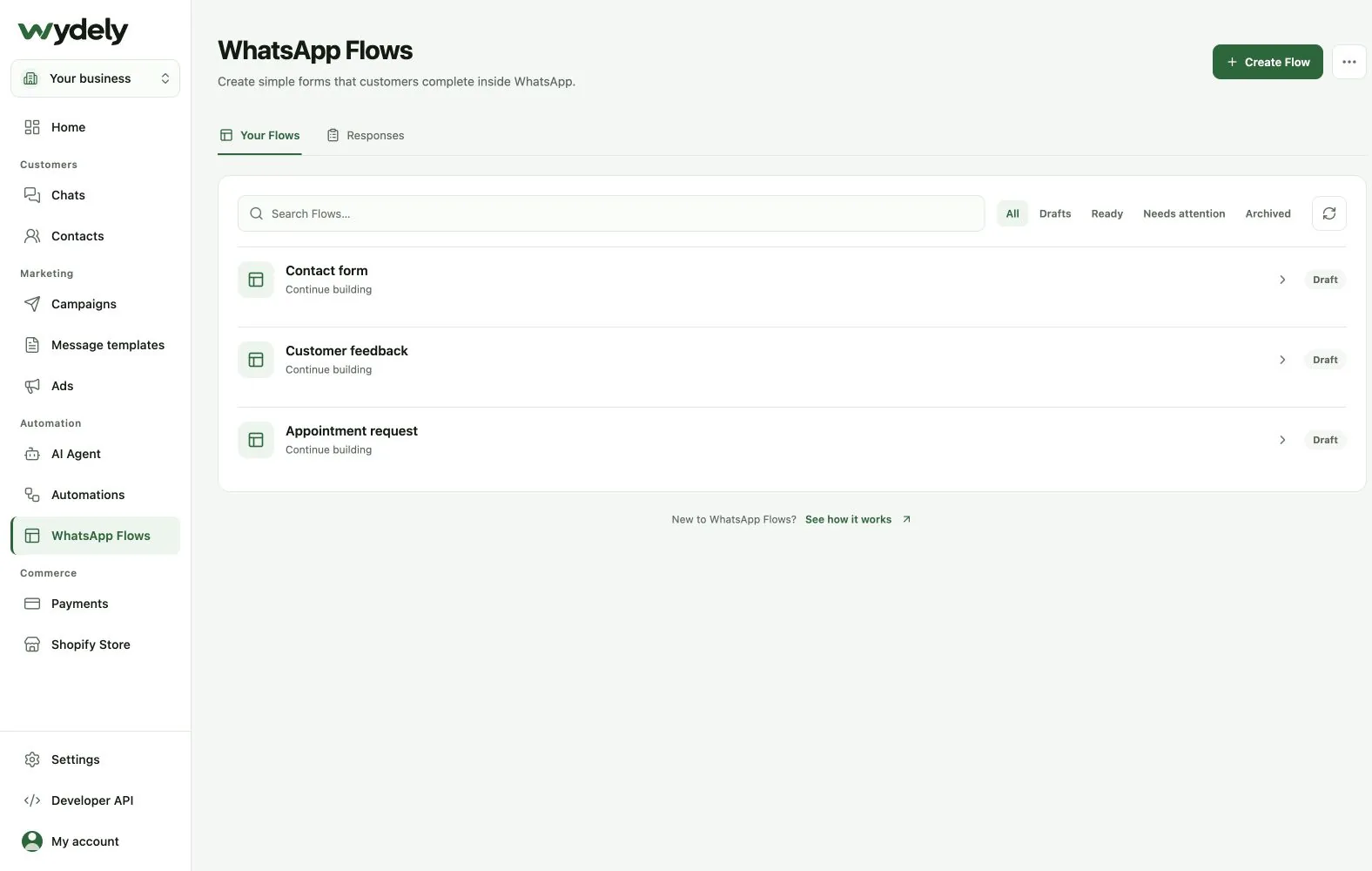Navigate to Campaigns
This screenshot has height=871, width=1372.
click(x=95, y=304)
